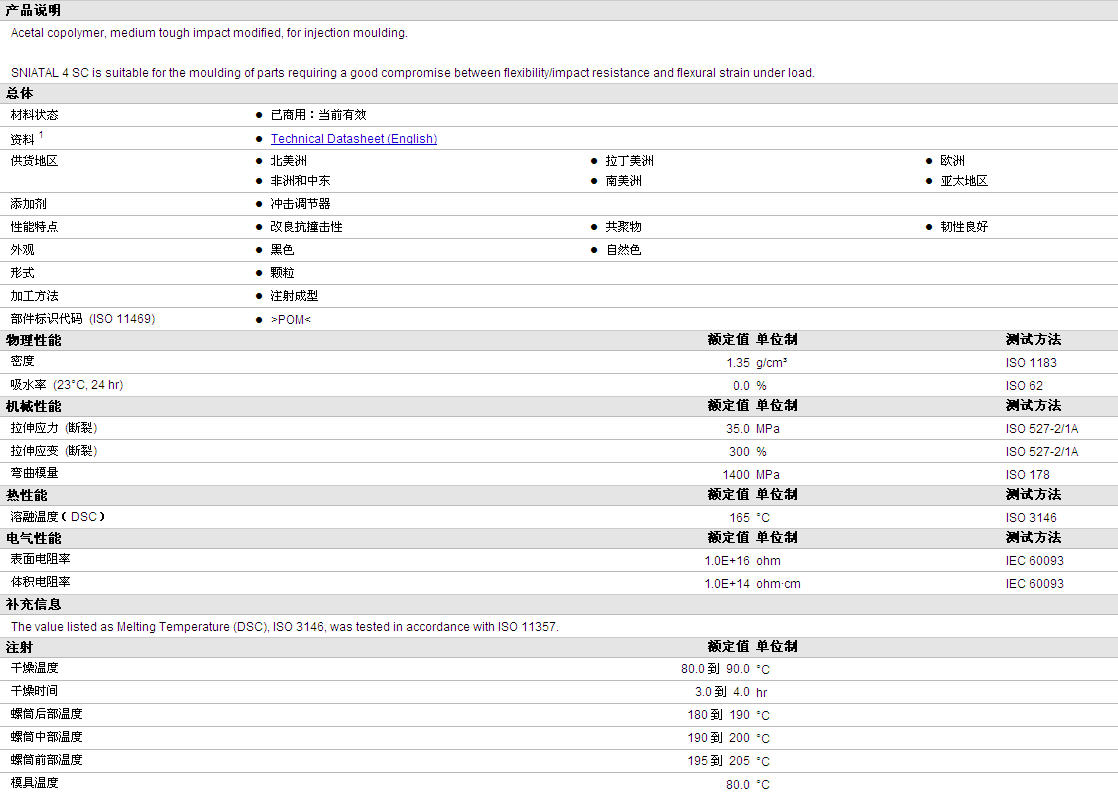Click the 300 tensile strain value
Screen dimensions: 1118x794
click(x=739, y=452)
